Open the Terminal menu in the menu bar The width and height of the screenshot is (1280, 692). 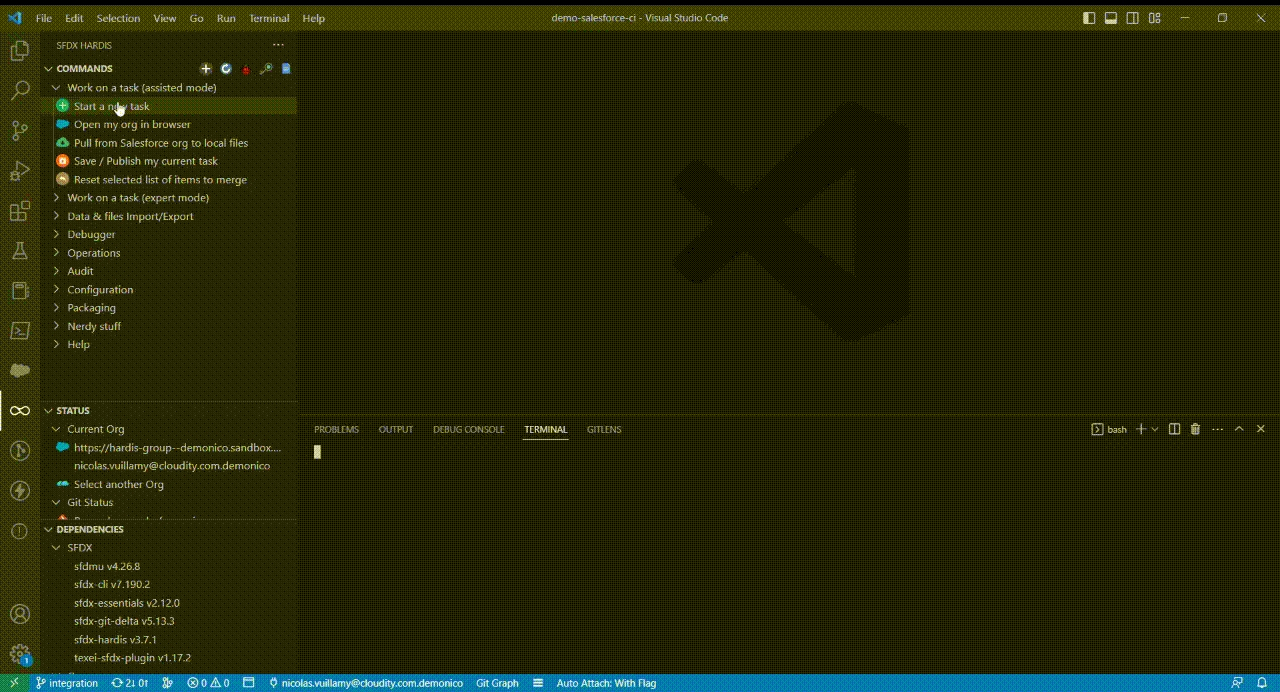[269, 18]
